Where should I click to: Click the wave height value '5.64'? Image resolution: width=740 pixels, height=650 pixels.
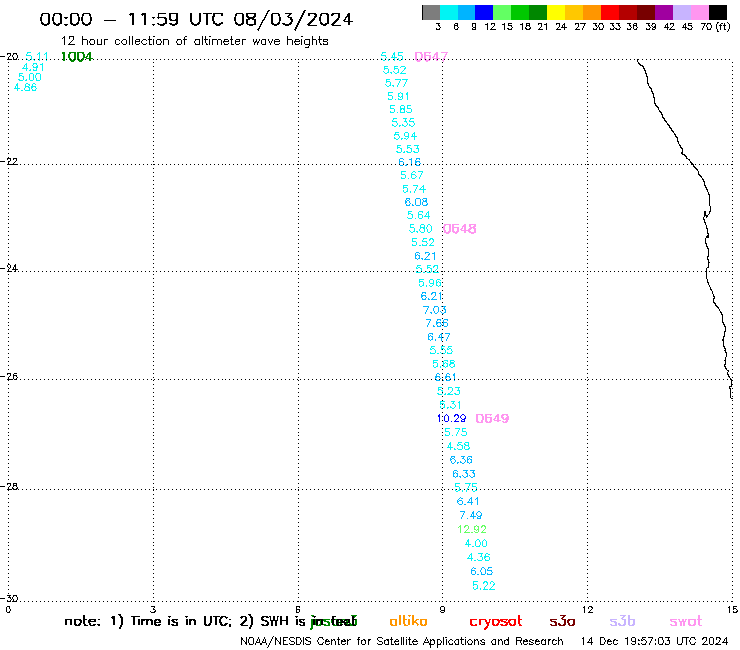point(419,215)
